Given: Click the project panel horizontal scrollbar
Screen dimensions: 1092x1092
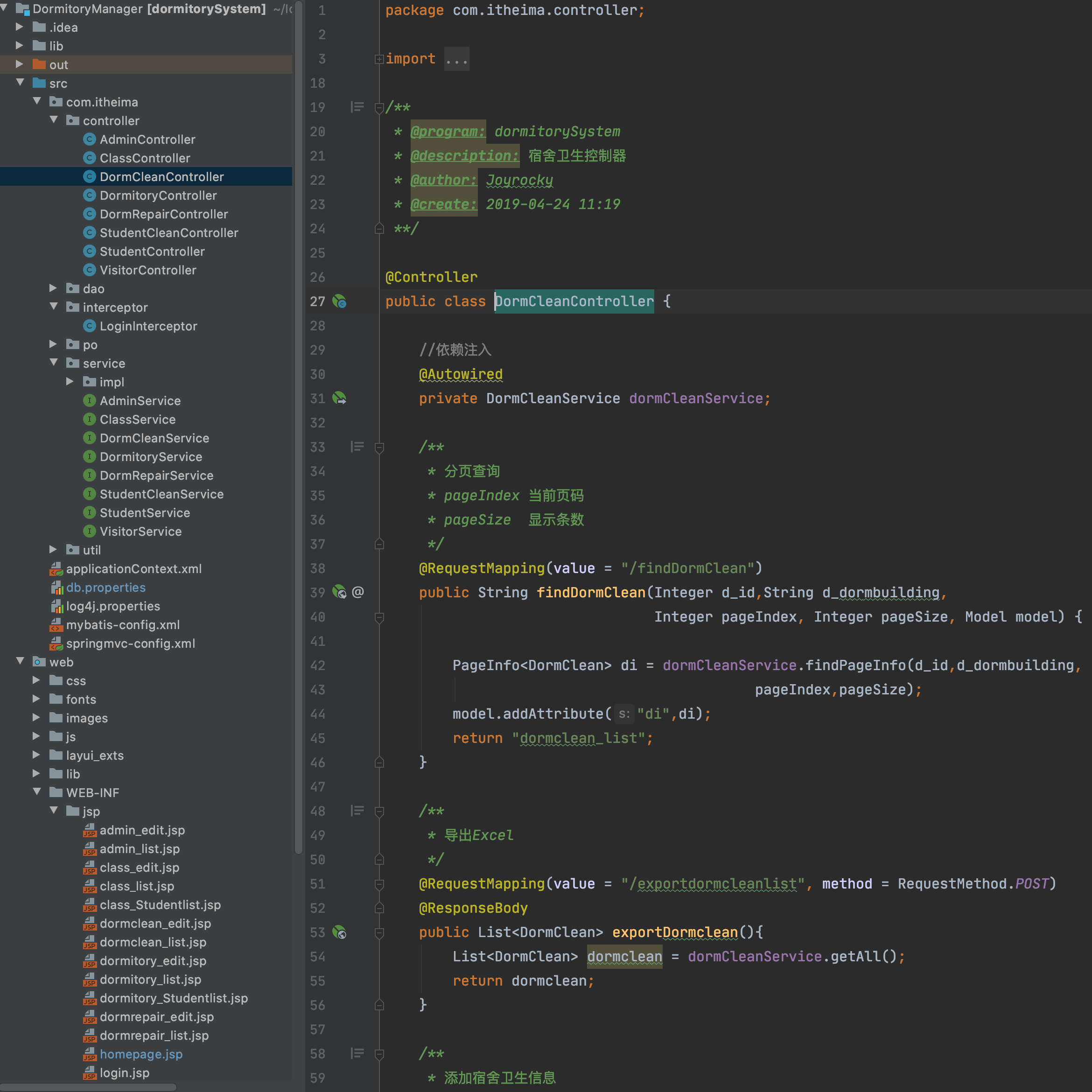Looking at the screenshot, I should 88,1087.
